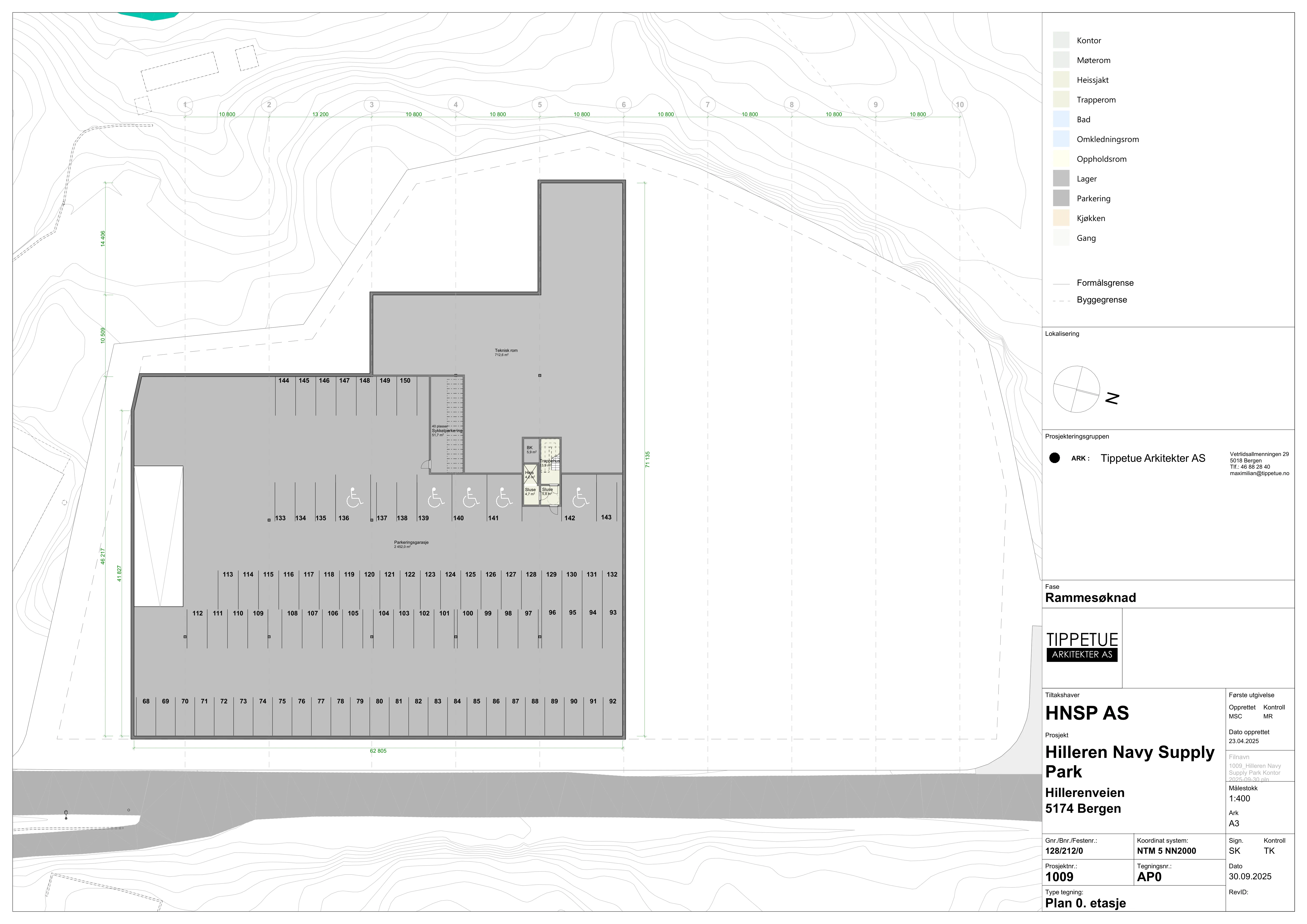Select grid axis bubble 1

[185, 105]
